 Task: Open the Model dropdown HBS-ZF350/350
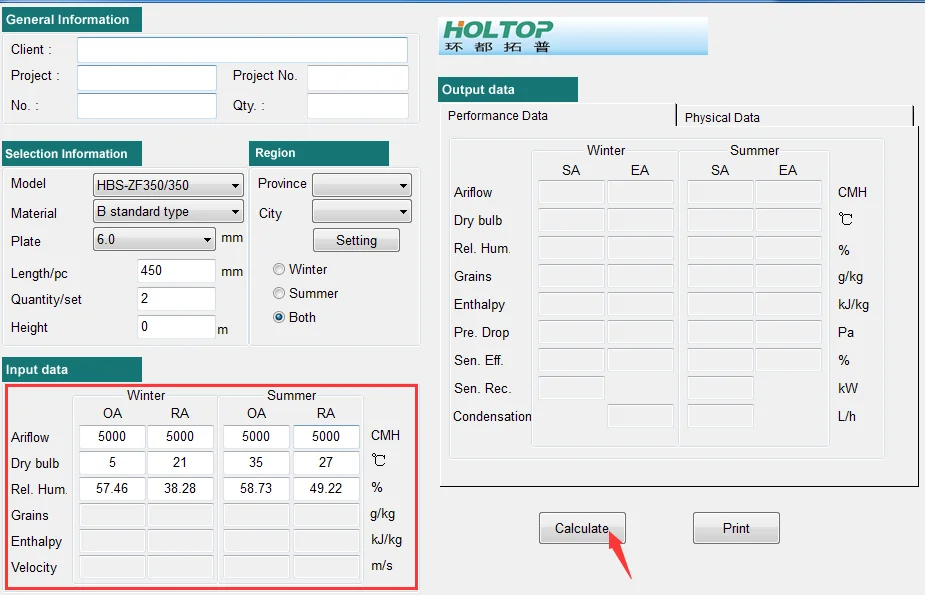click(x=168, y=185)
